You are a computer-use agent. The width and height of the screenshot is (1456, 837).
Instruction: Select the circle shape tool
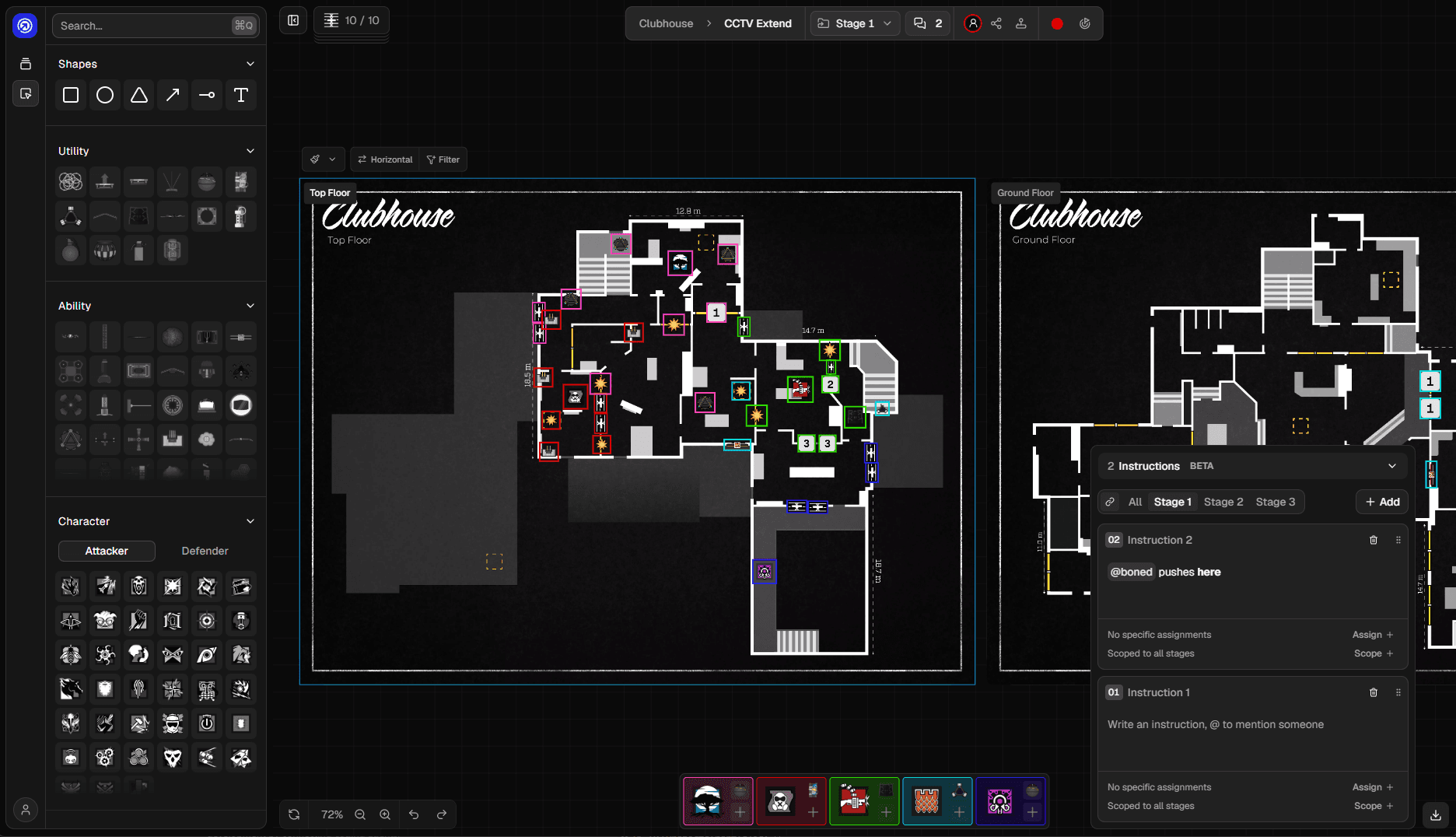click(x=105, y=95)
